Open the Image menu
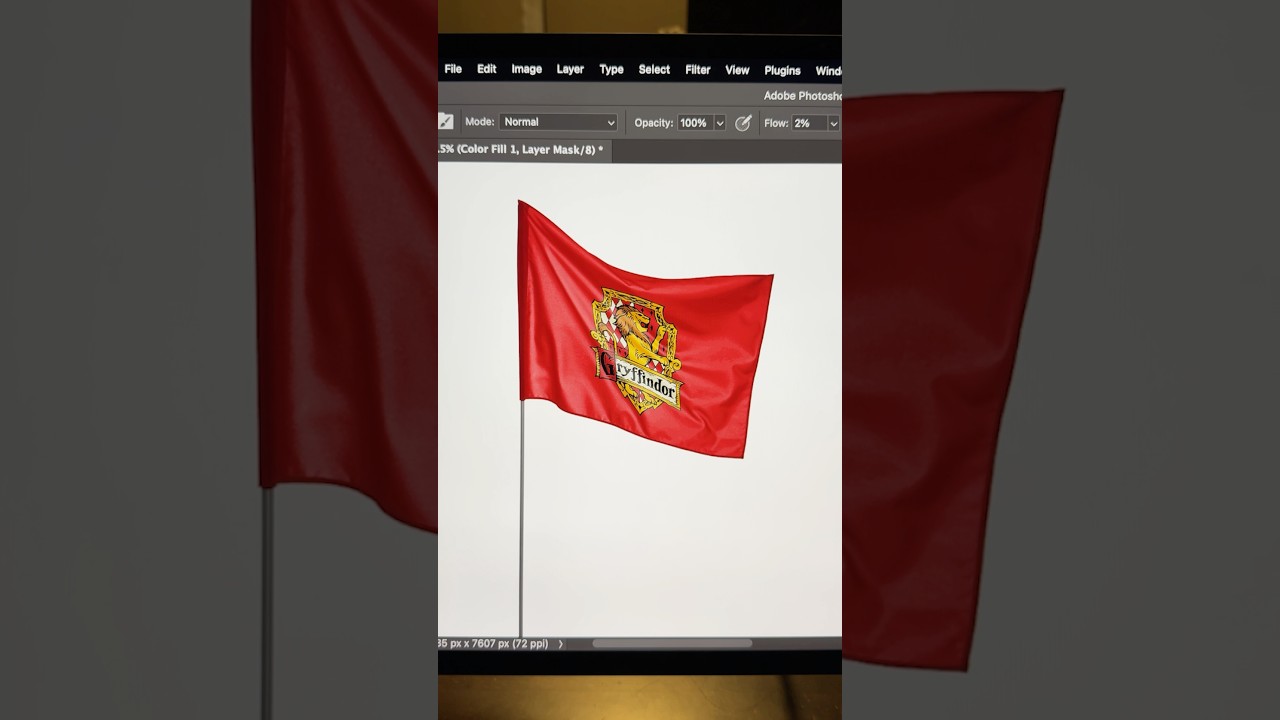 [526, 69]
